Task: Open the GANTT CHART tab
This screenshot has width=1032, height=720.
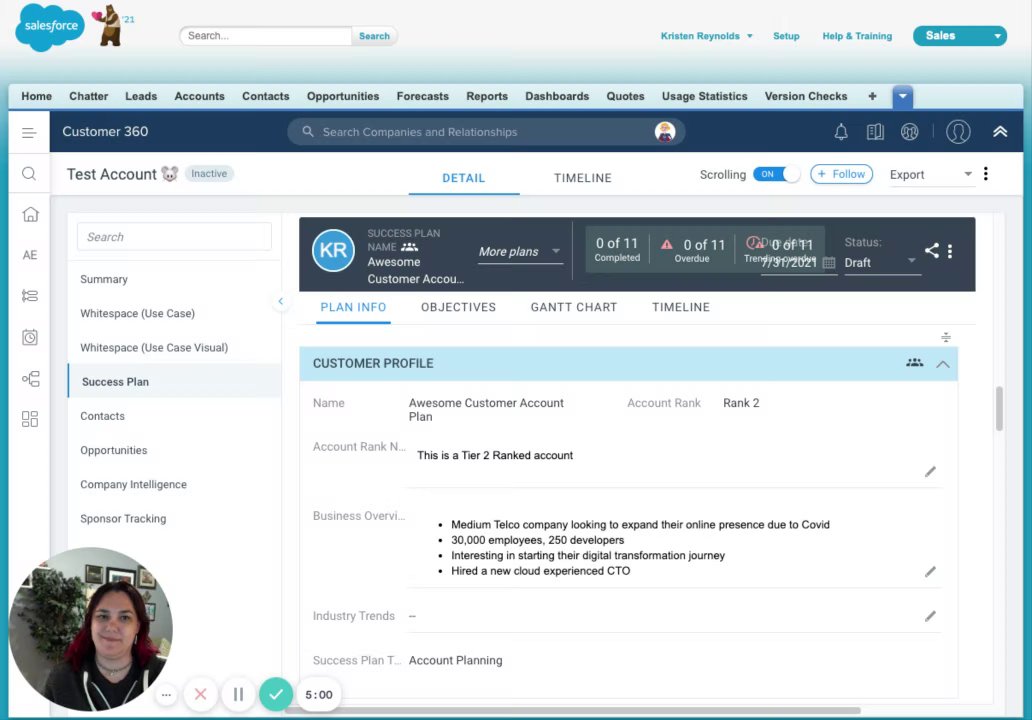Action: click(x=574, y=307)
